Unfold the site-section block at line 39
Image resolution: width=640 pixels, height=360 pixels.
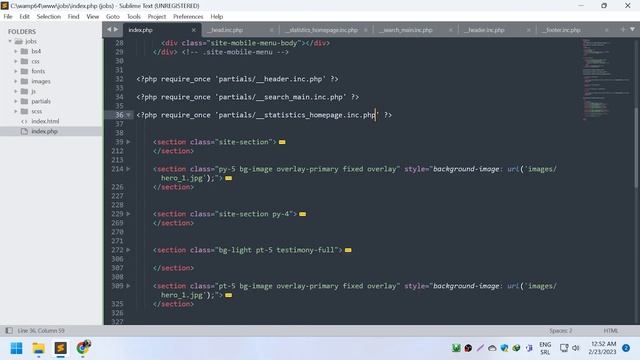pyautogui.click(x=128, y=142)
